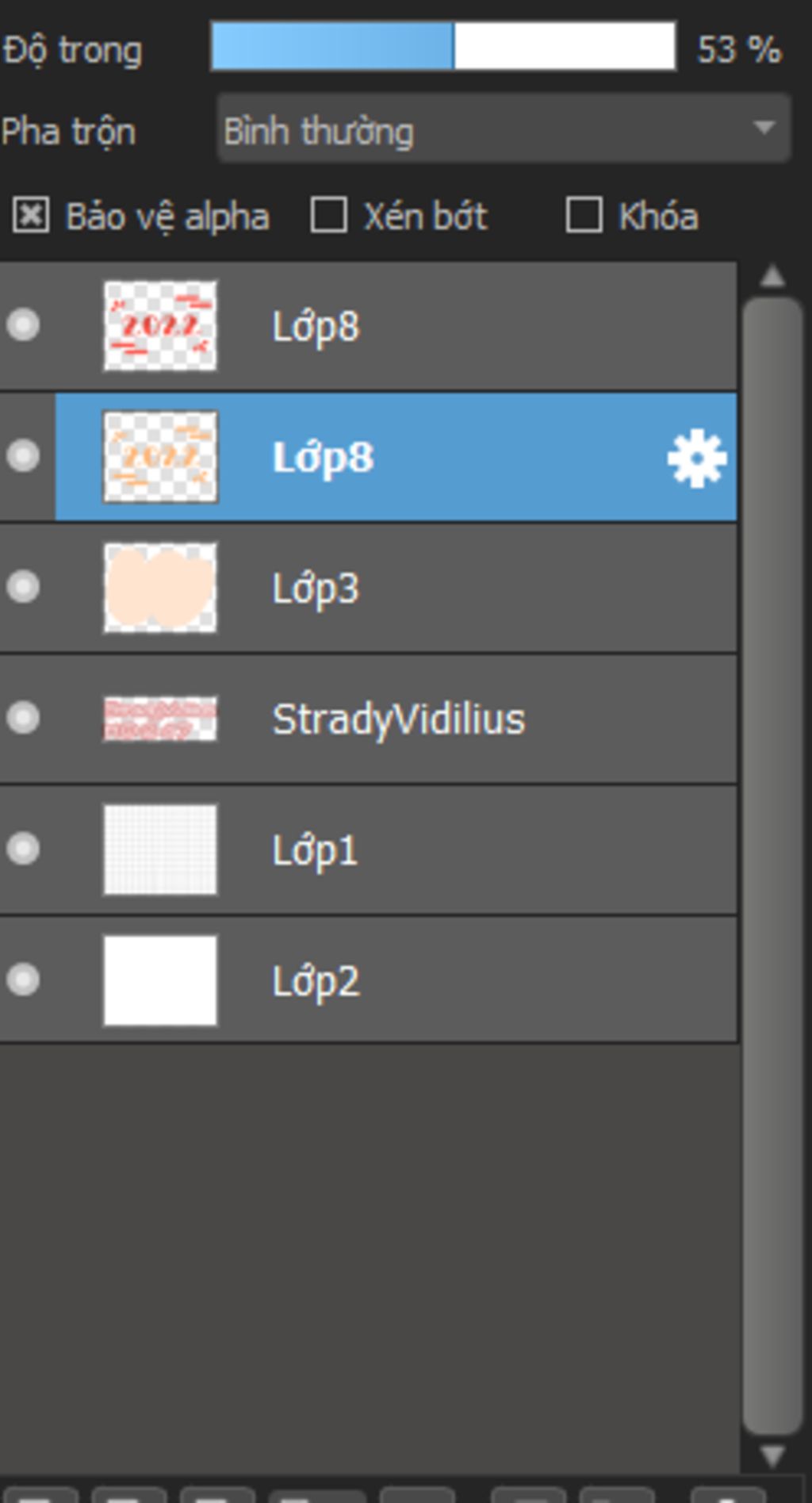Click the white Lớp2 layer thumbnail
The image size is (812, 1503).
pos(160,980)
